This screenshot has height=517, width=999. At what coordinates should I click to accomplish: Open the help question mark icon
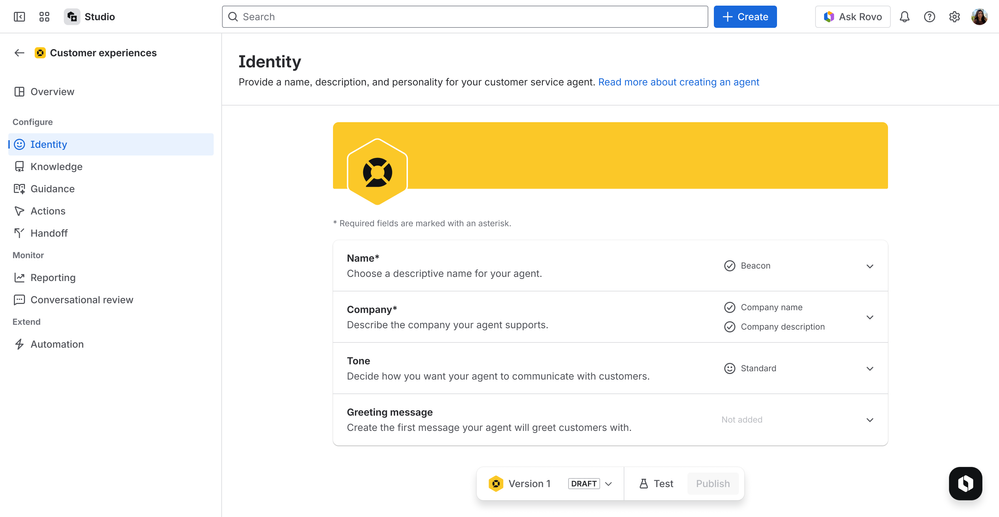click(x=929, y=17)
